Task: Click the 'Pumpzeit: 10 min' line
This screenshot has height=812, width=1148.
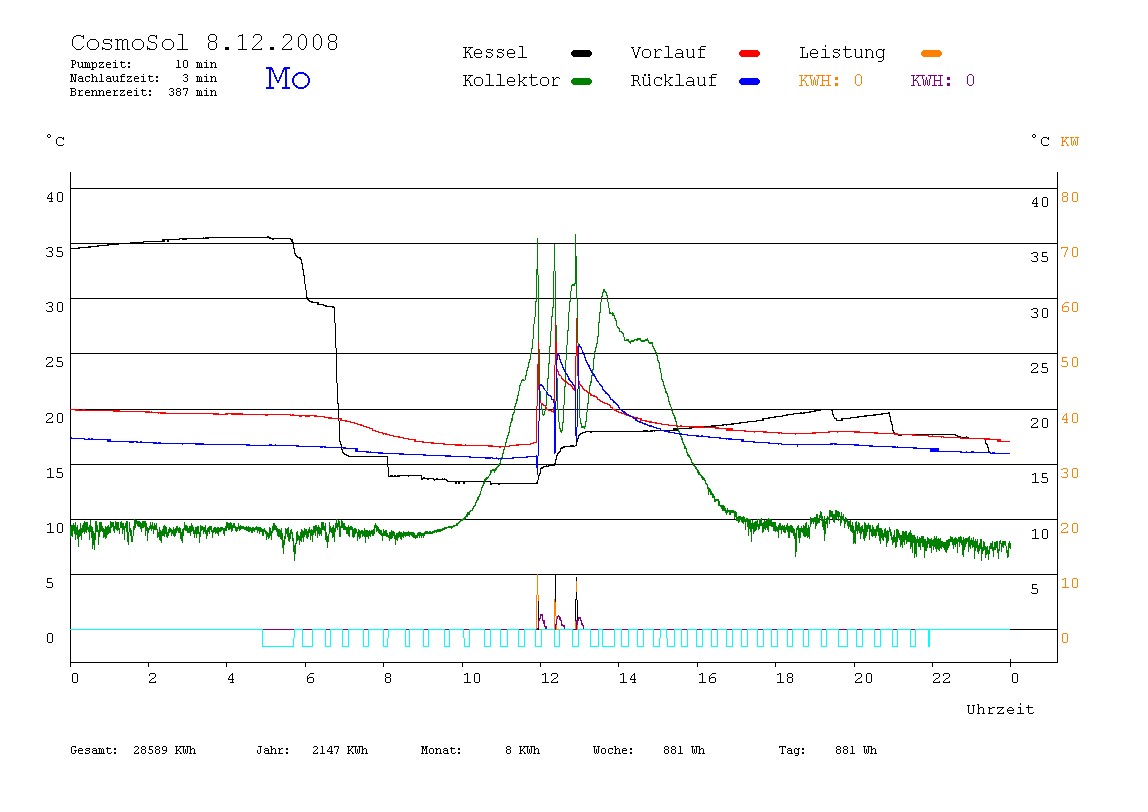Action: [x=144, y=64]
